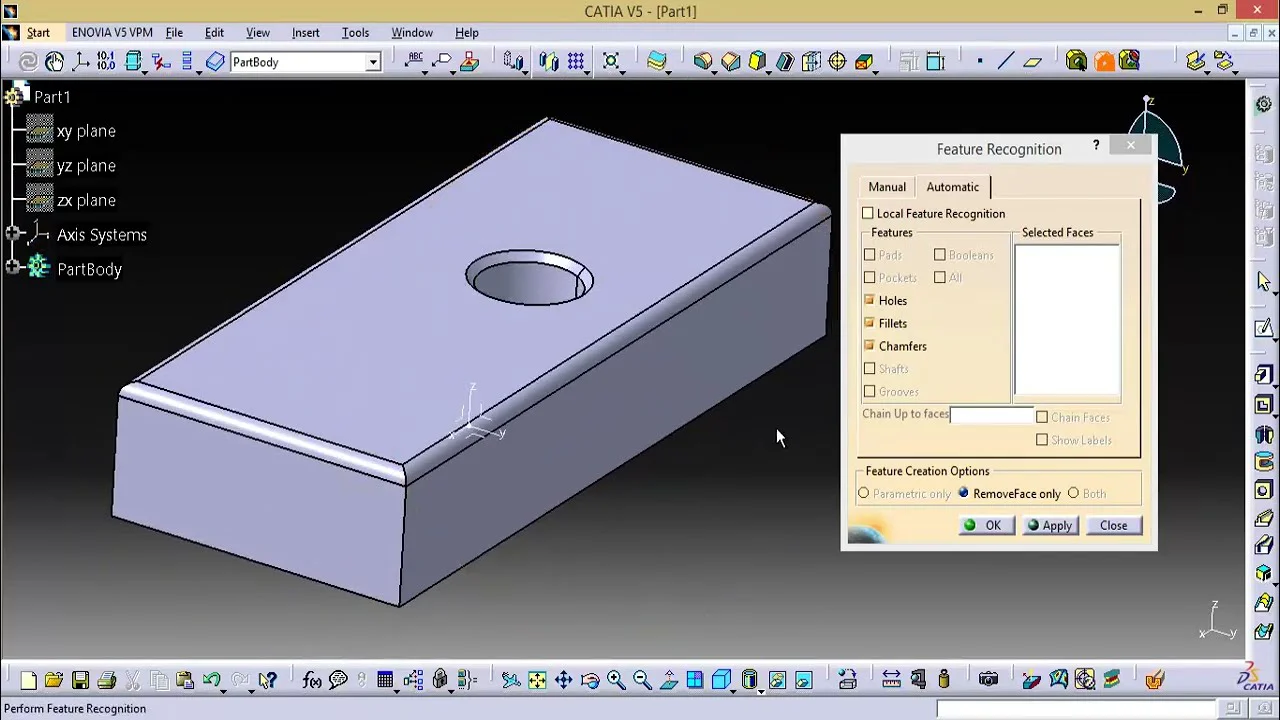The image size is (1280, 720).
Task: Select the xy plane in the tree
Action: tap(86, 131)
